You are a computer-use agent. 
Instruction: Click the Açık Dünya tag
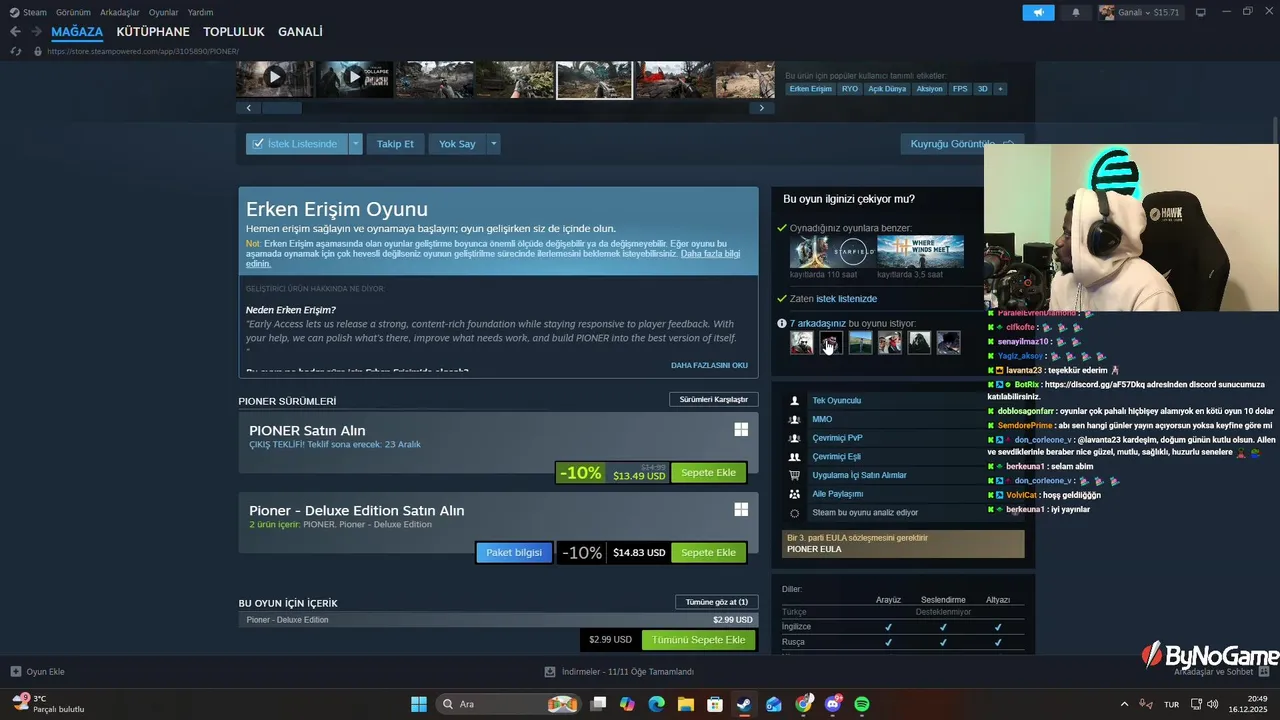coord(887,89)
